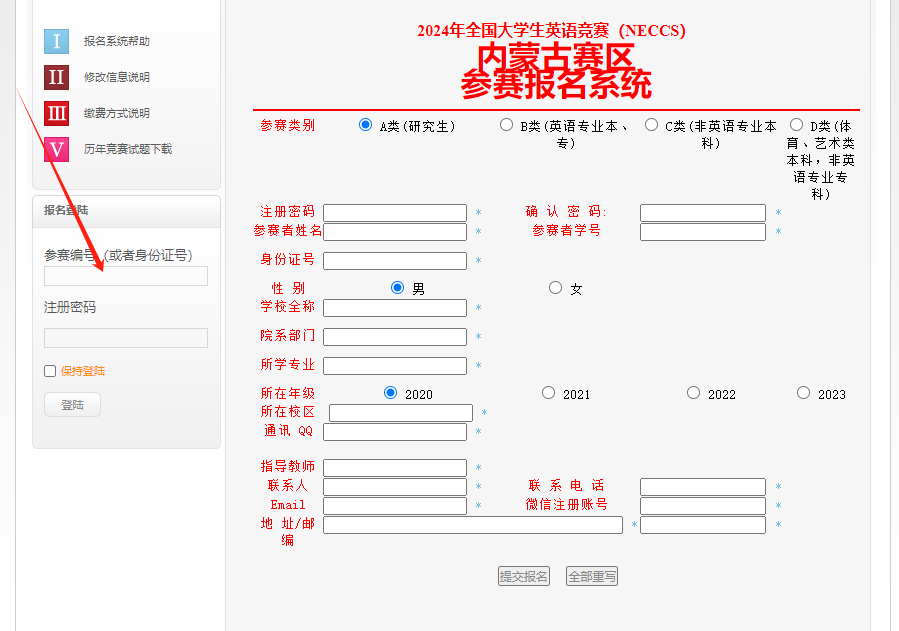Open the 报名系统帮助 link
Image resolution: width=899 pixels, height=631 pixels.
[116, 41]
